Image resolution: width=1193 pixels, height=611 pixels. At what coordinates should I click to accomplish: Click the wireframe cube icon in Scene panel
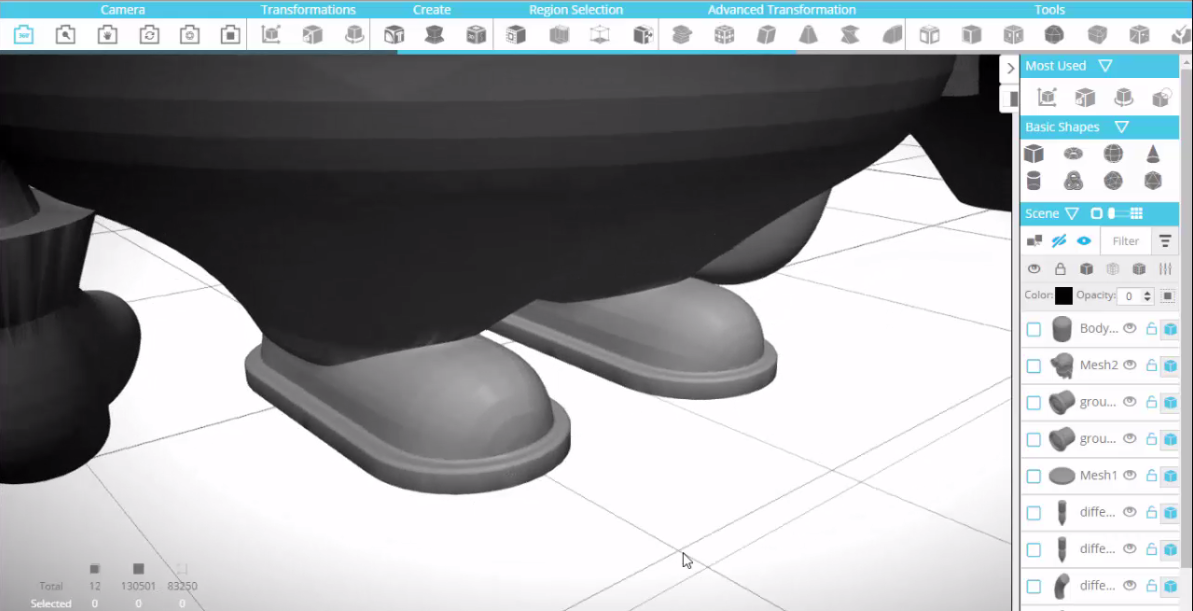click(1112, 269)
